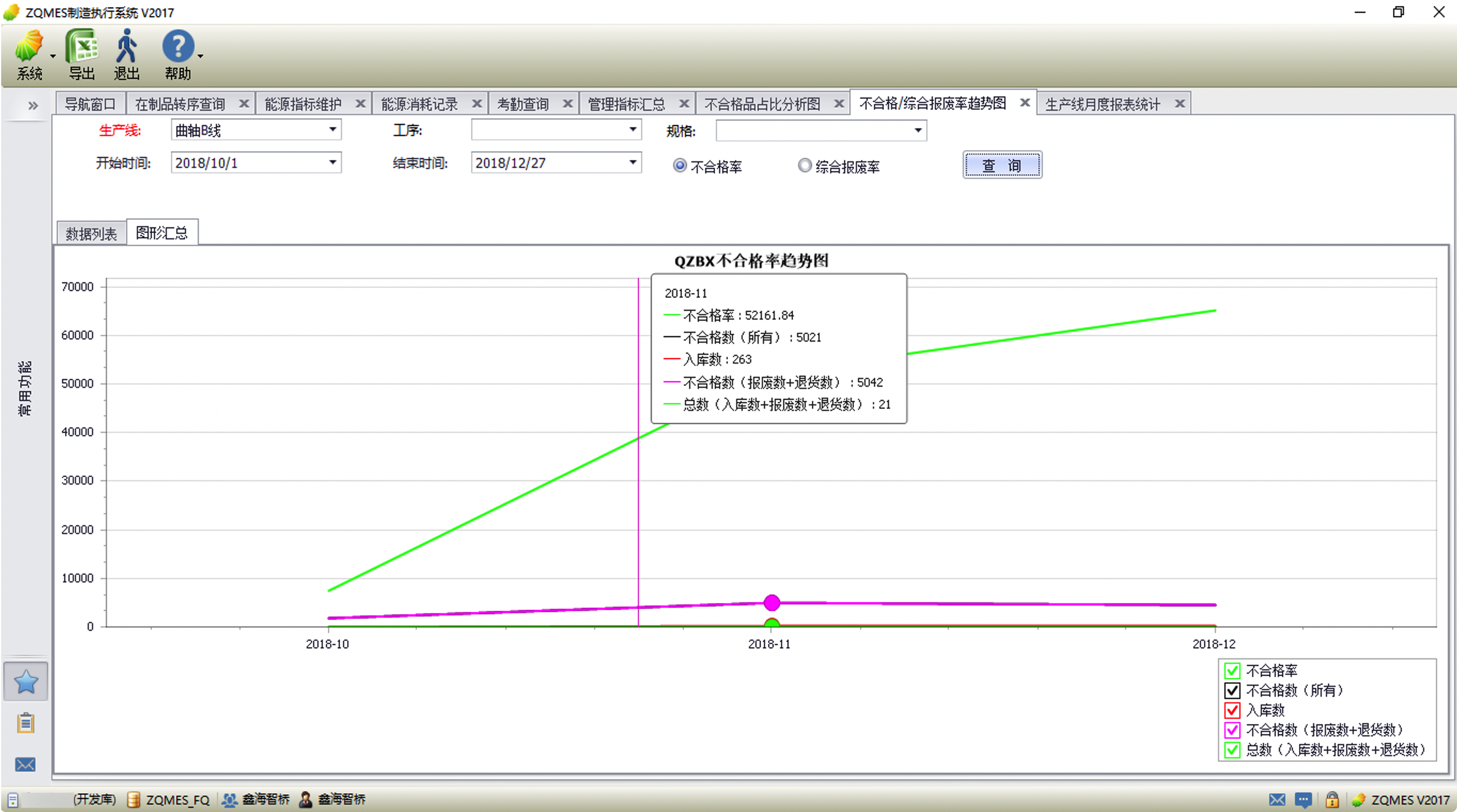Viewport: 1457px width, 812px height.
Task: Select the 综合报废率 radio button
Action: (804, 166)
